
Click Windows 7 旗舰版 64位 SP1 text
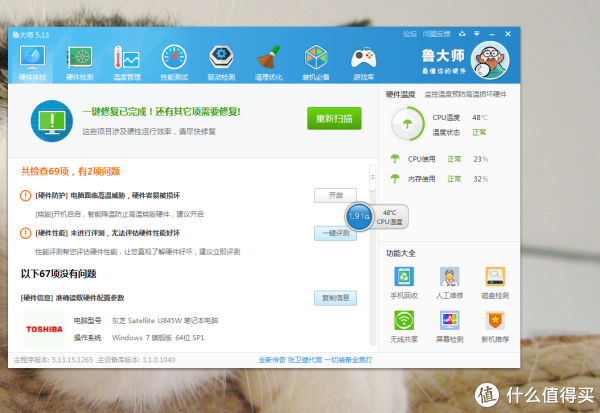pyautogui.click(x=158, y=338)
